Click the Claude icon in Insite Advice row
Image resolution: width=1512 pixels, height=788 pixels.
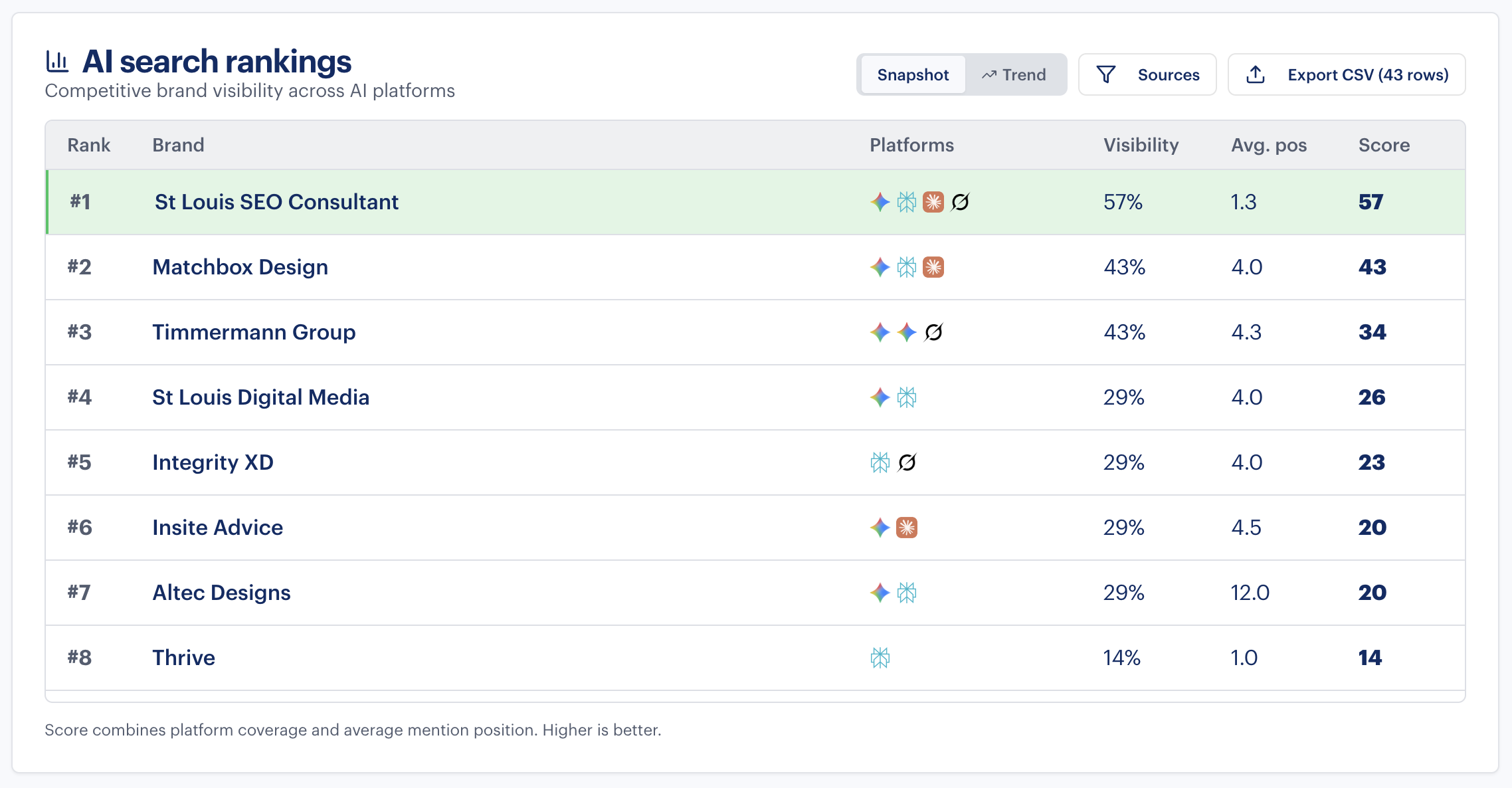pos(907,528)
